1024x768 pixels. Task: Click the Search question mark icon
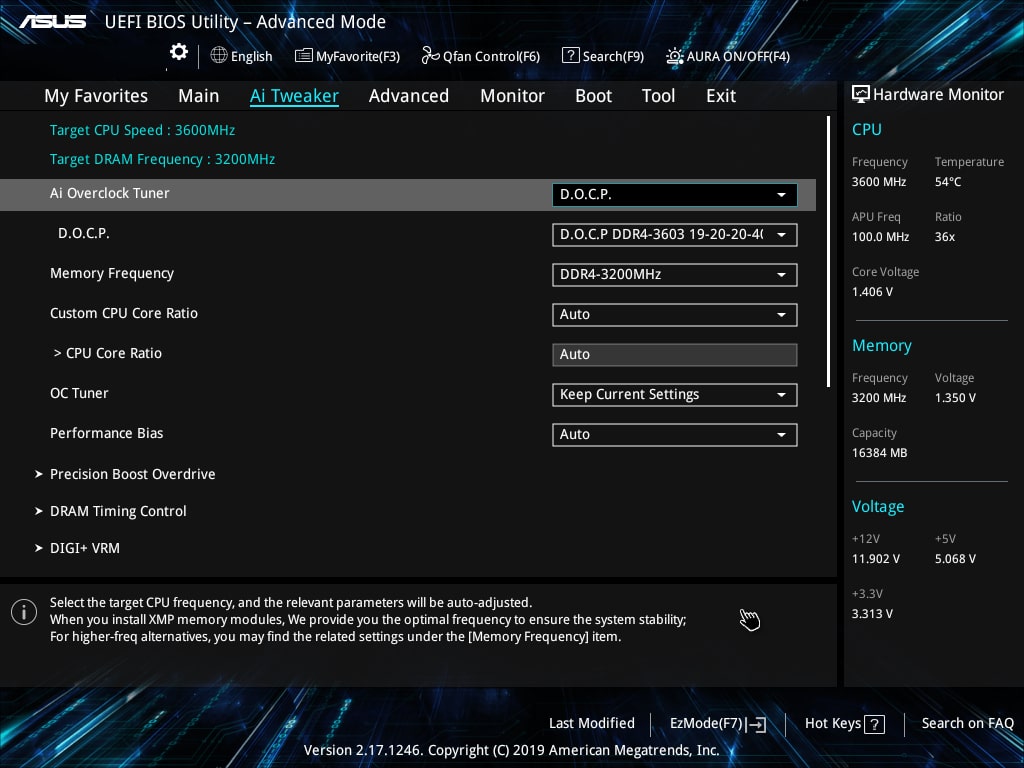tap(570, 56)
